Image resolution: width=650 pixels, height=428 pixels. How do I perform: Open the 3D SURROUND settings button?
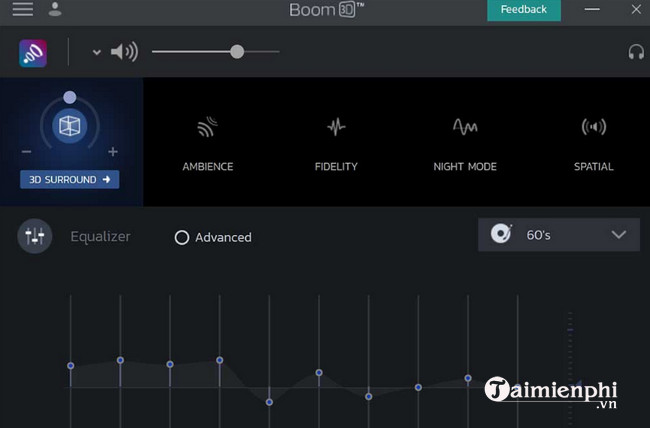point(70,180)
